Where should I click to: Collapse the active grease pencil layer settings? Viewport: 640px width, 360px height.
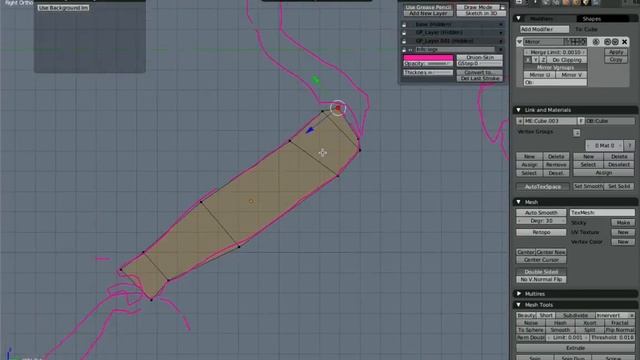click(x=411, y=49)
